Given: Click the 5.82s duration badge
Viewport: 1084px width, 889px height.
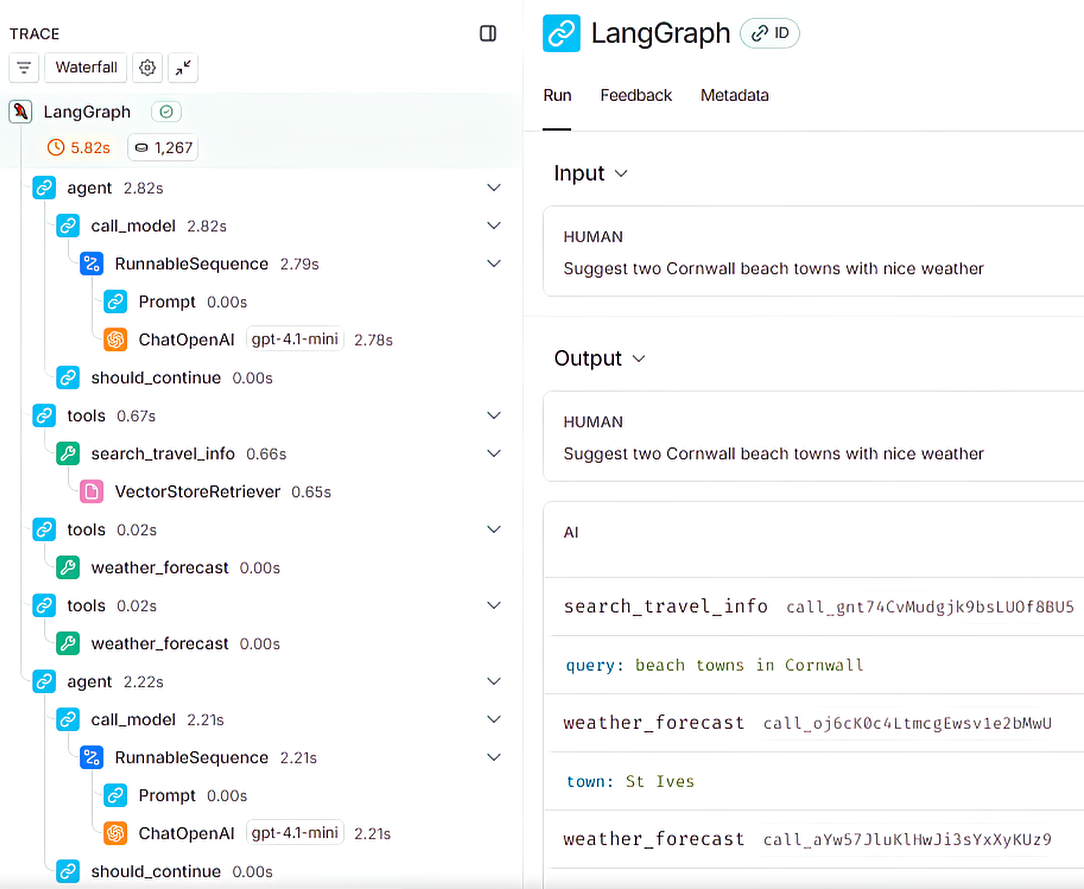Looking at the screenshot, I should tap(79, 147).
